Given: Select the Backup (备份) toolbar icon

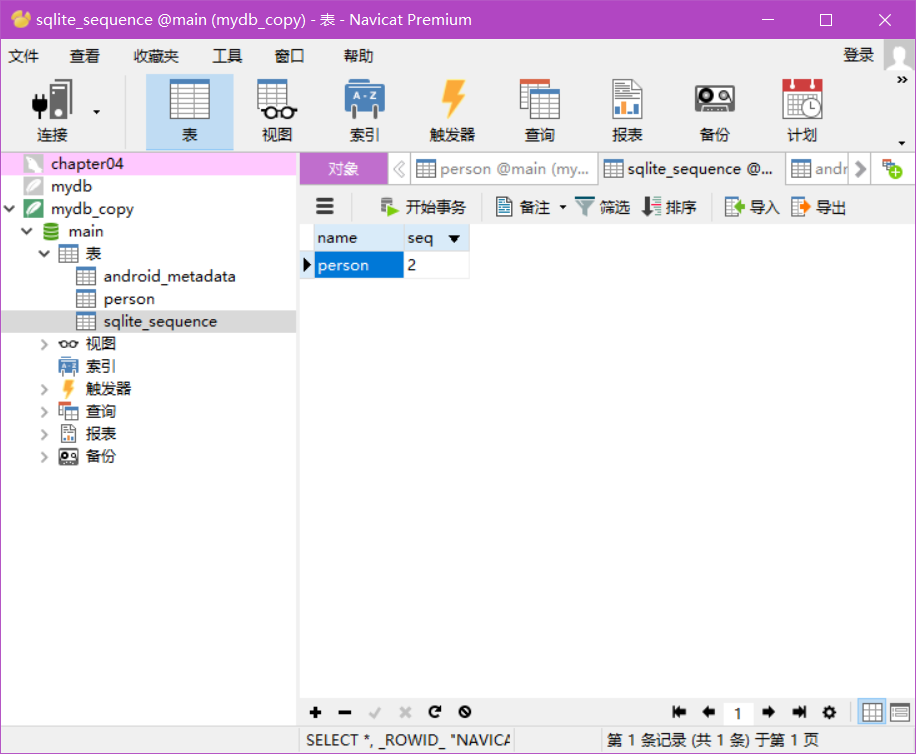Looking at the screenshot, I should 715,111.
